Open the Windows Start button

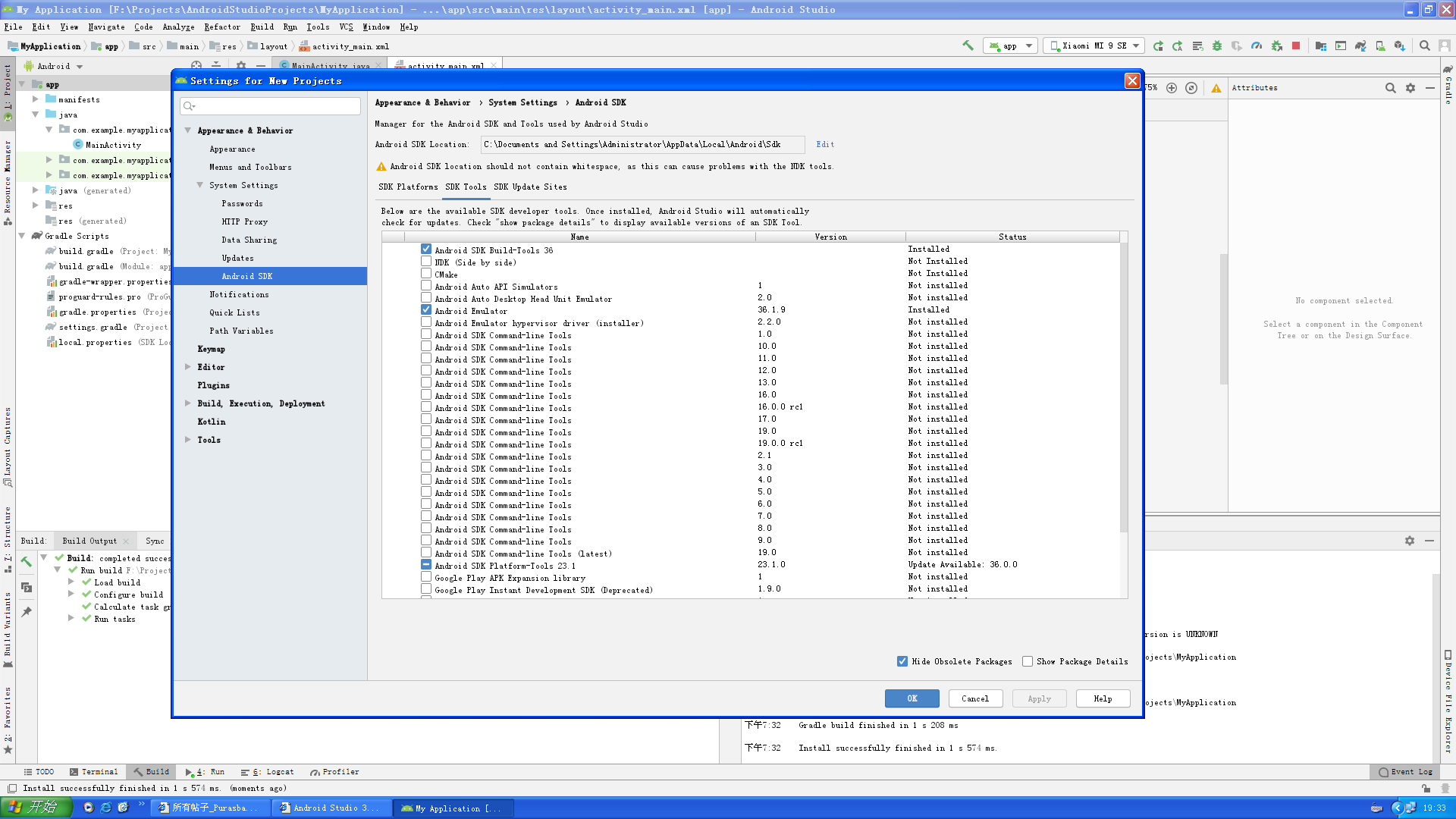36,808
